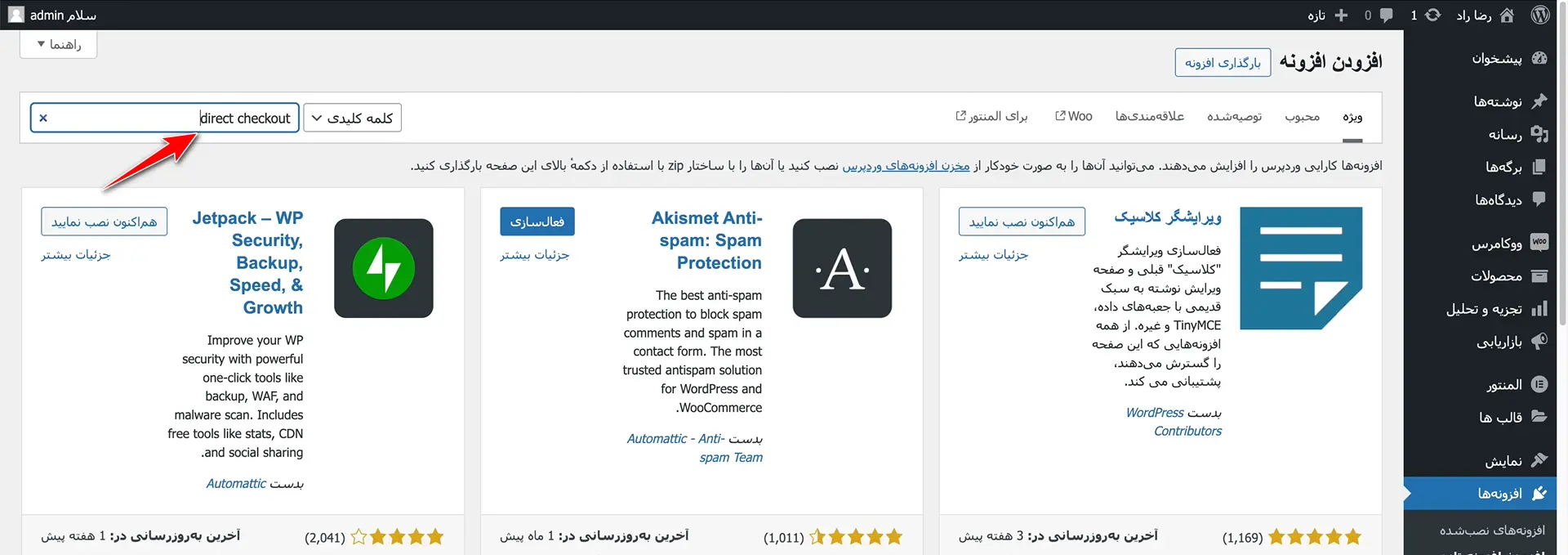Install the Classic Editor plugin now
Image resolution: width=1568 pixels, height=555 pixels.
(1022, 222)
